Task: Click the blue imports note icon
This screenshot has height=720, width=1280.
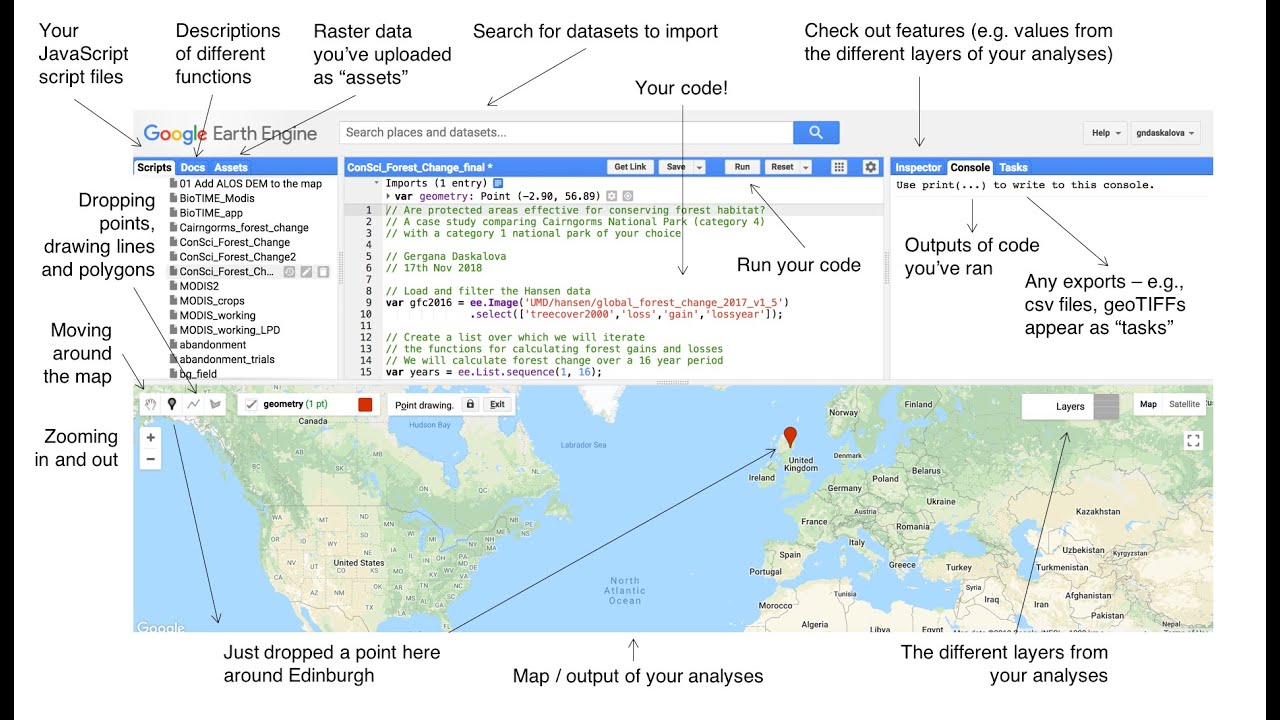Action: [x=497, y=183]
